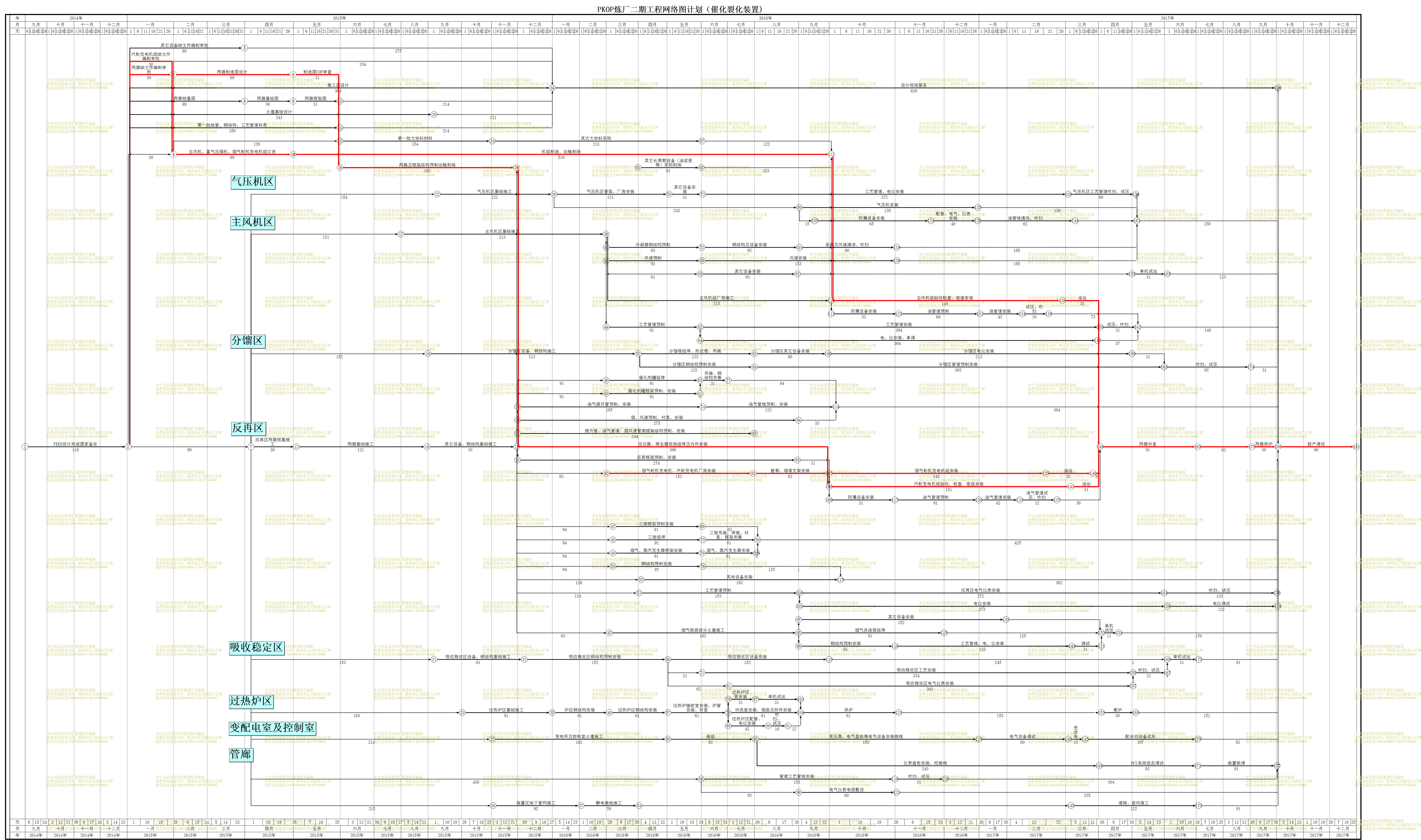Click the 其它大宗料采购 activity label

pos(596,139)
